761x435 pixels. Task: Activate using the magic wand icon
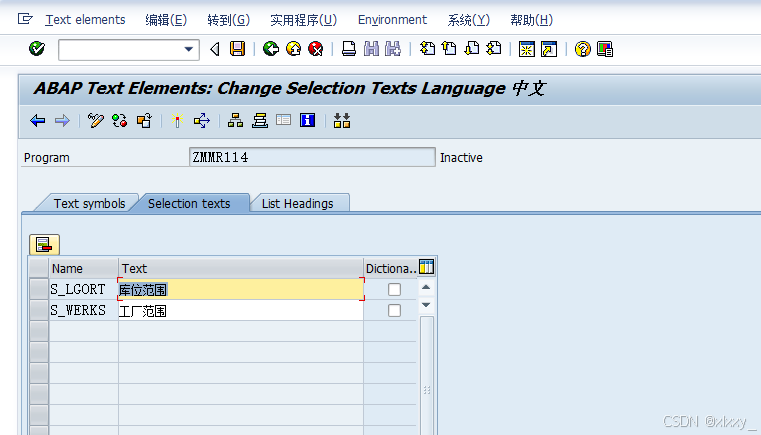178,120
